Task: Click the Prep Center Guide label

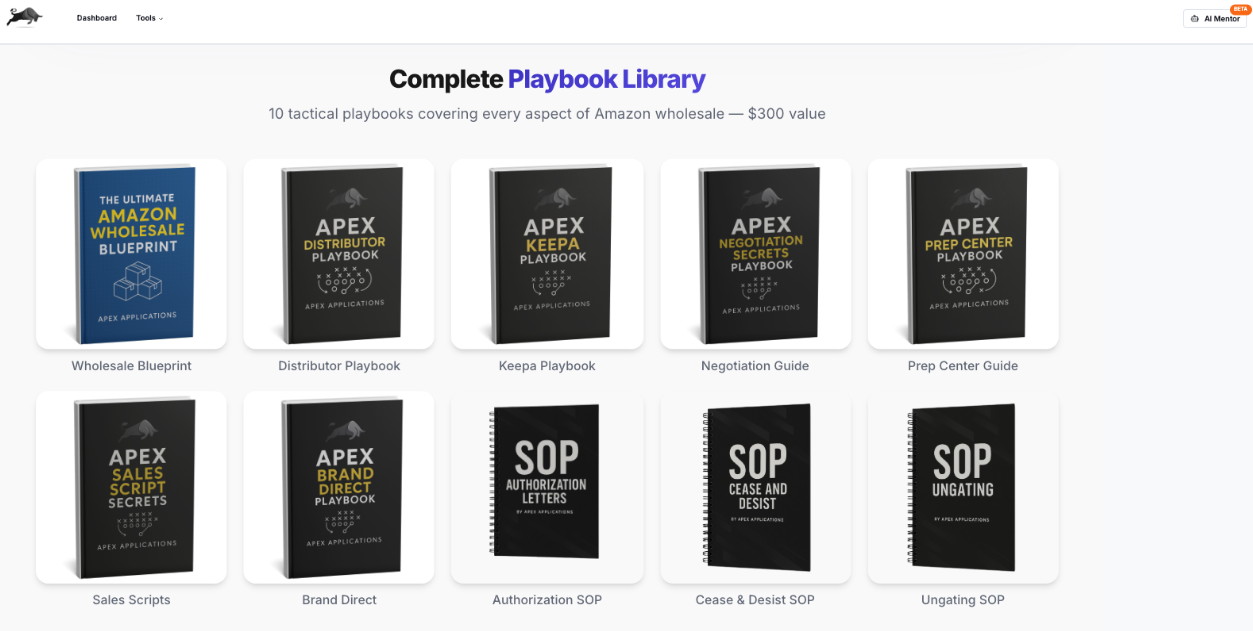Action: coord(963,366)
